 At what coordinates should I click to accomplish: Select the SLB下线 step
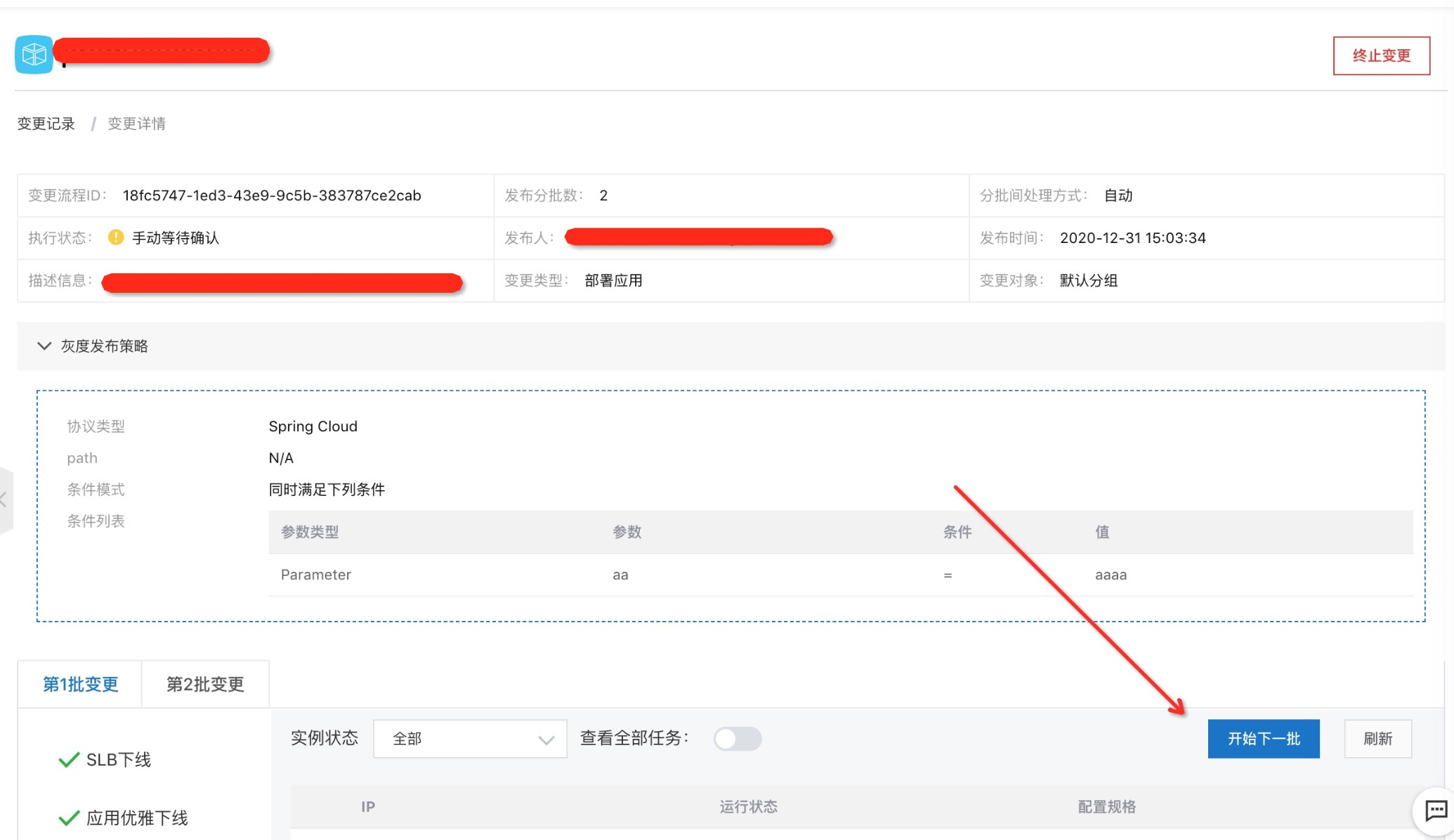point(118,760)
